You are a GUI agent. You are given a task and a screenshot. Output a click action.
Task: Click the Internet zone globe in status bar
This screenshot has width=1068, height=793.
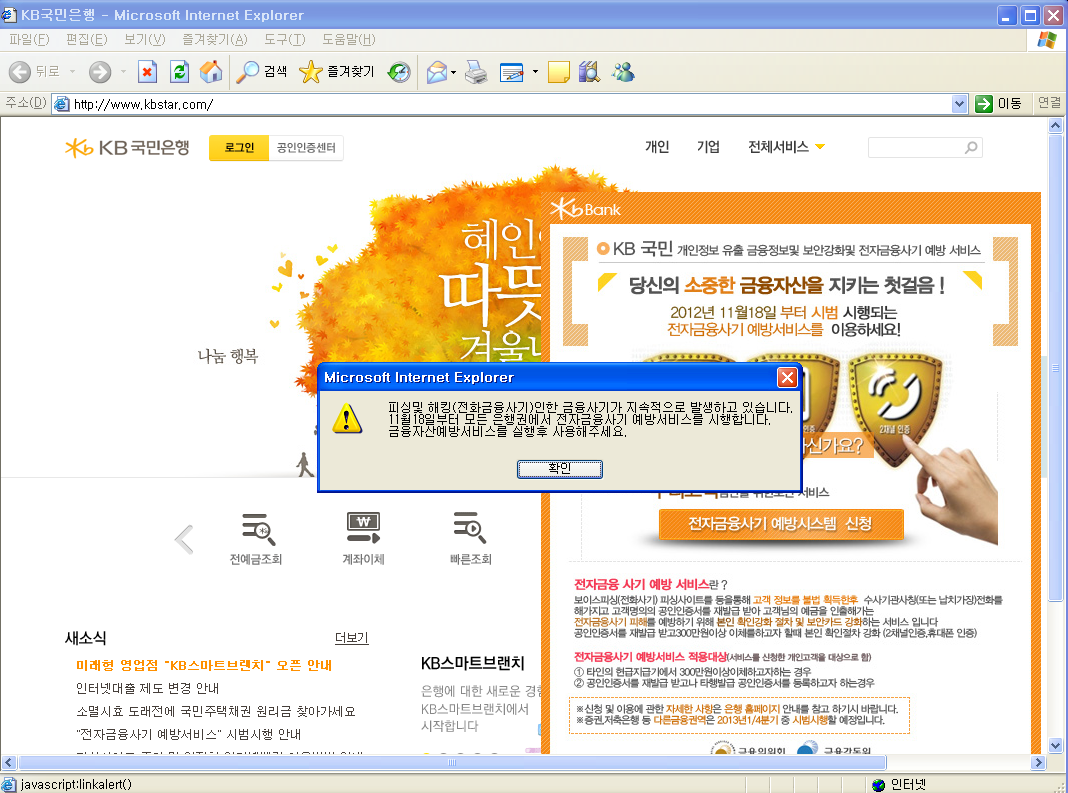879,785
